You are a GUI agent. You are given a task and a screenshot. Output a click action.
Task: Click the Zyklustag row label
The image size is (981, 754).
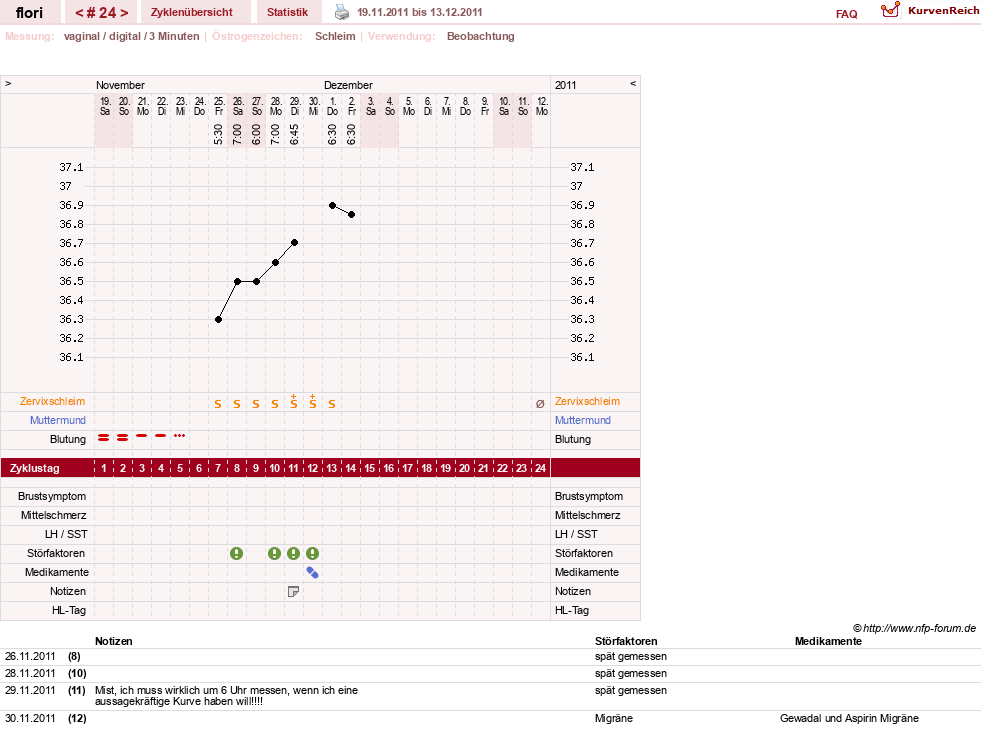pyautogui.click(x=34, y=468)
